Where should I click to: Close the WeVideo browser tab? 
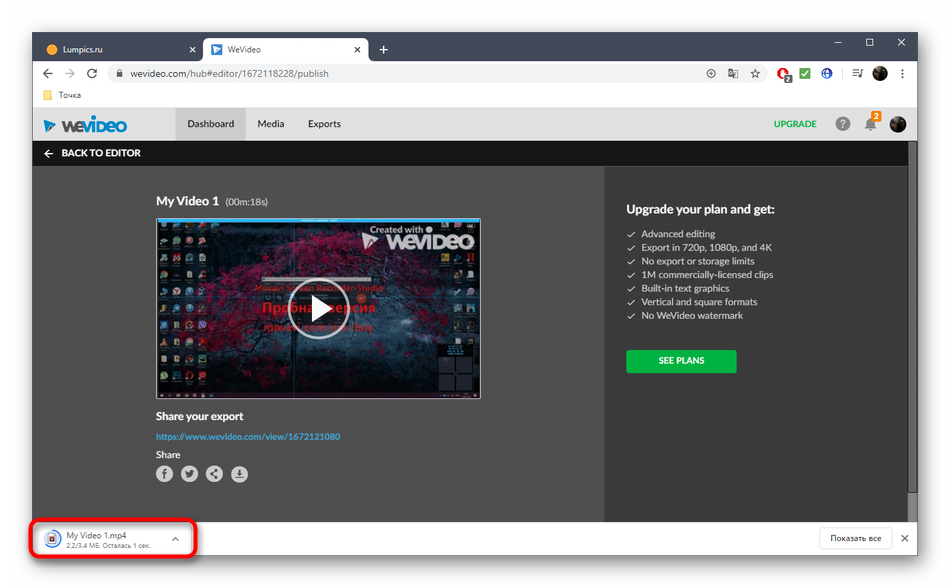tap(357, 50)
